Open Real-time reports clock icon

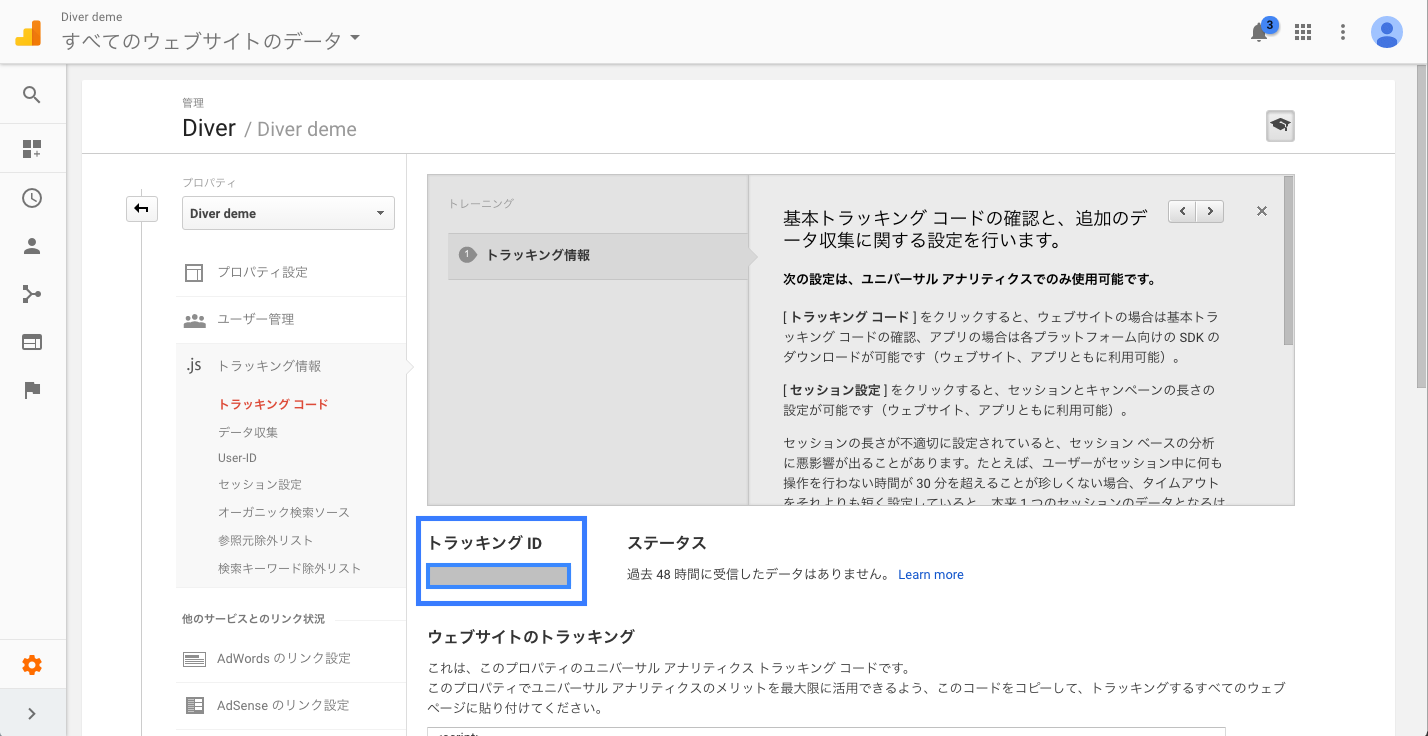(32, 198)
